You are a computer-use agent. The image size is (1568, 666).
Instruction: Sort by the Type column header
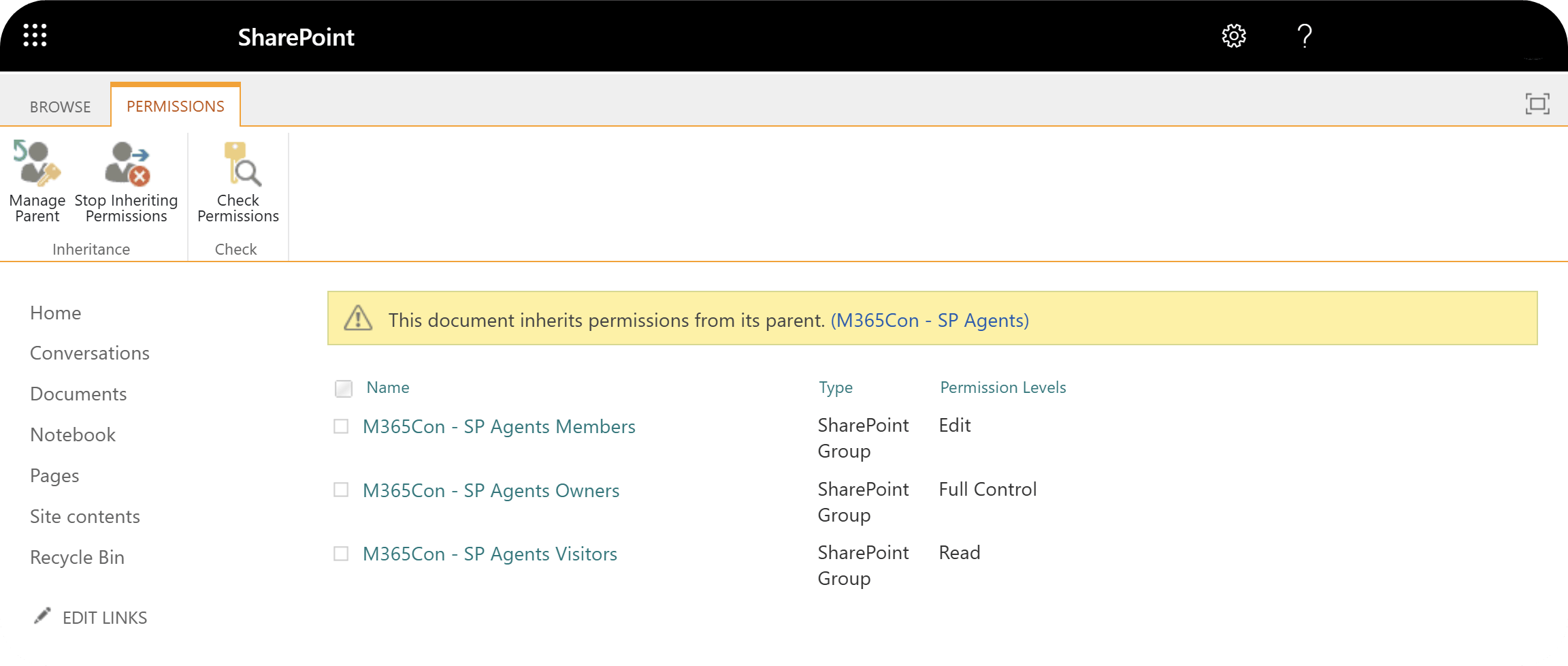tap(836, 387)
